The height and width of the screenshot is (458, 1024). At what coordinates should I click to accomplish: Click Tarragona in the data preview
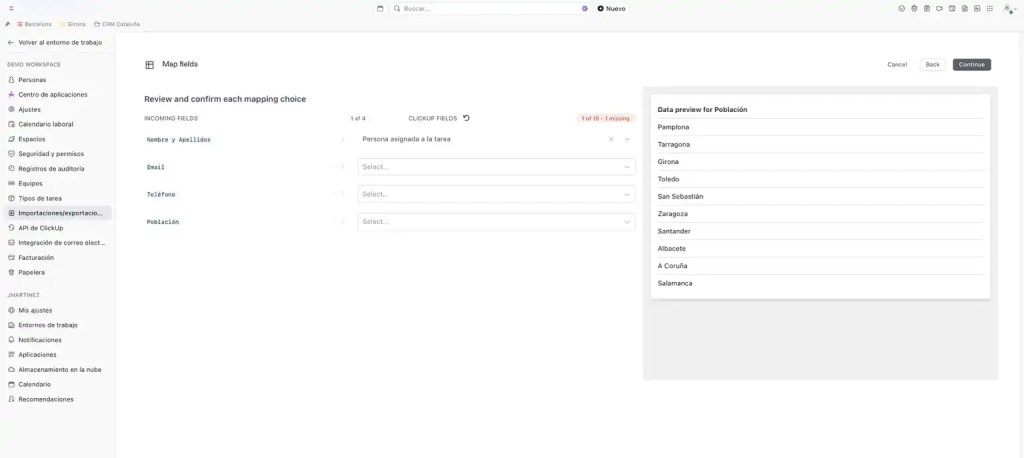[674, 144]
